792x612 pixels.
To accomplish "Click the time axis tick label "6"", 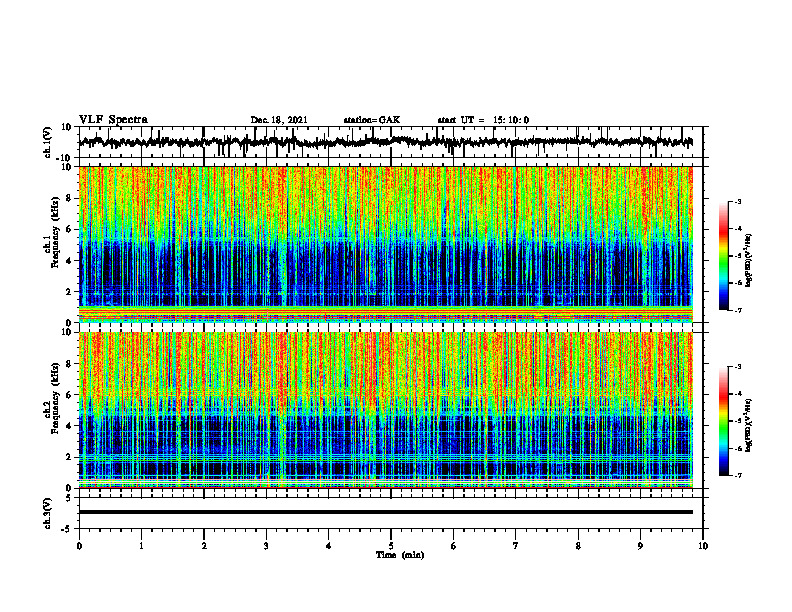I will pos(454,546).
